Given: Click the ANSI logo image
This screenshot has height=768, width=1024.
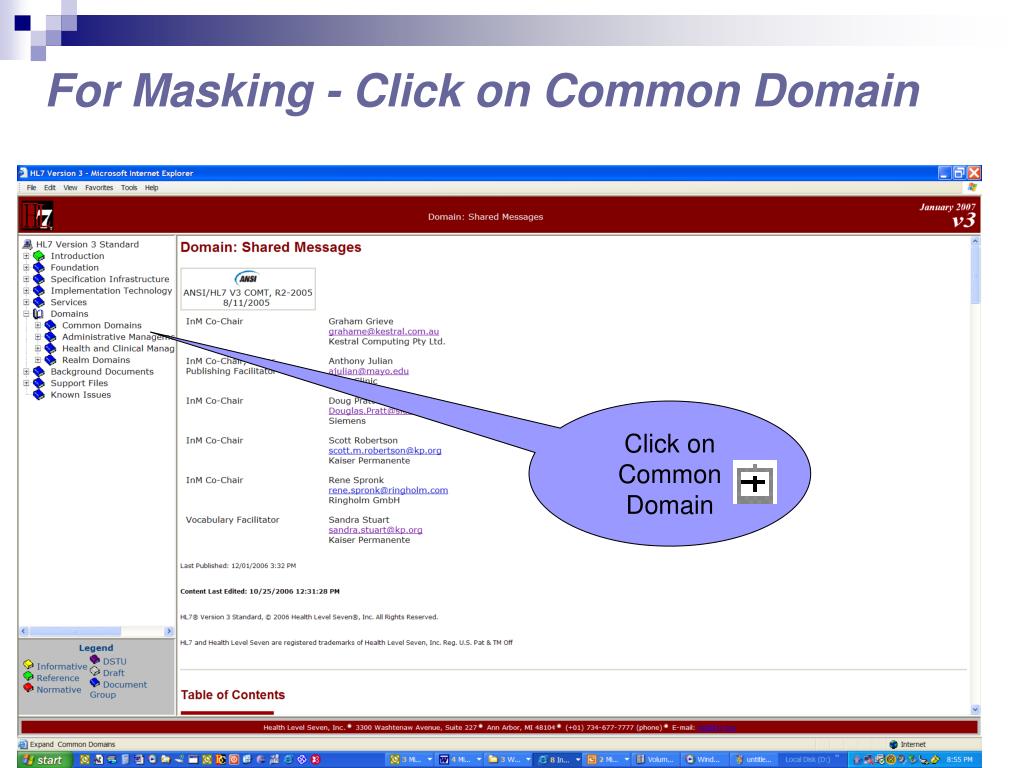Looking at the screenshot, I should tap(248, 278).
